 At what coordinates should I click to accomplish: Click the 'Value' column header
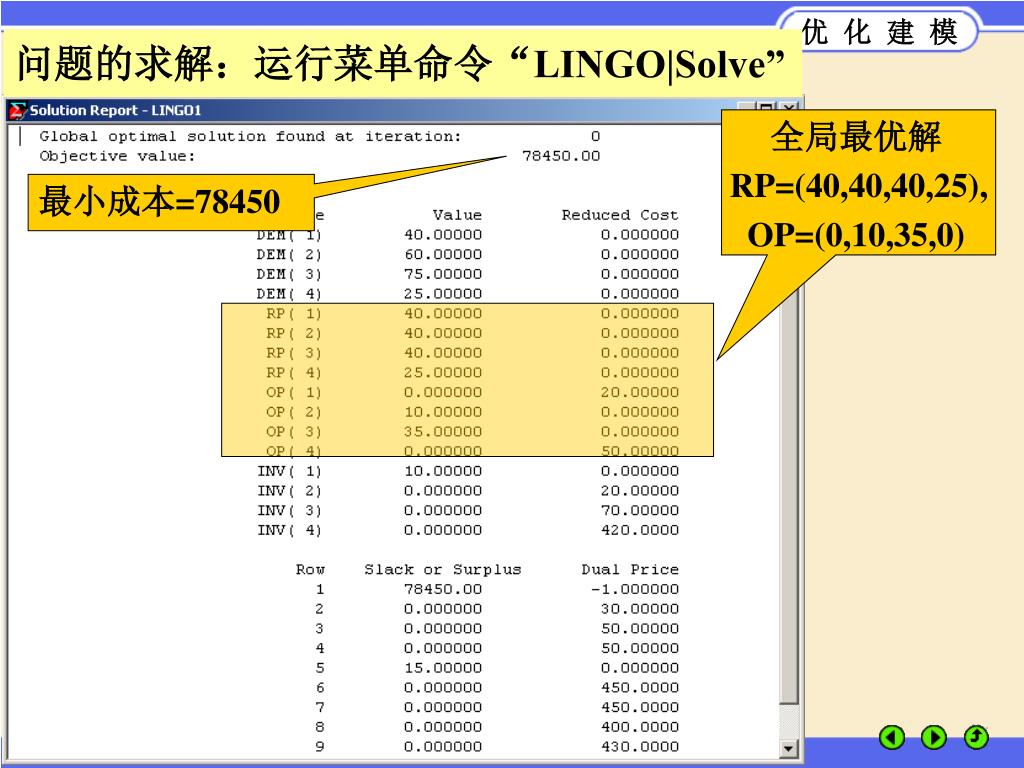[457, 215]
